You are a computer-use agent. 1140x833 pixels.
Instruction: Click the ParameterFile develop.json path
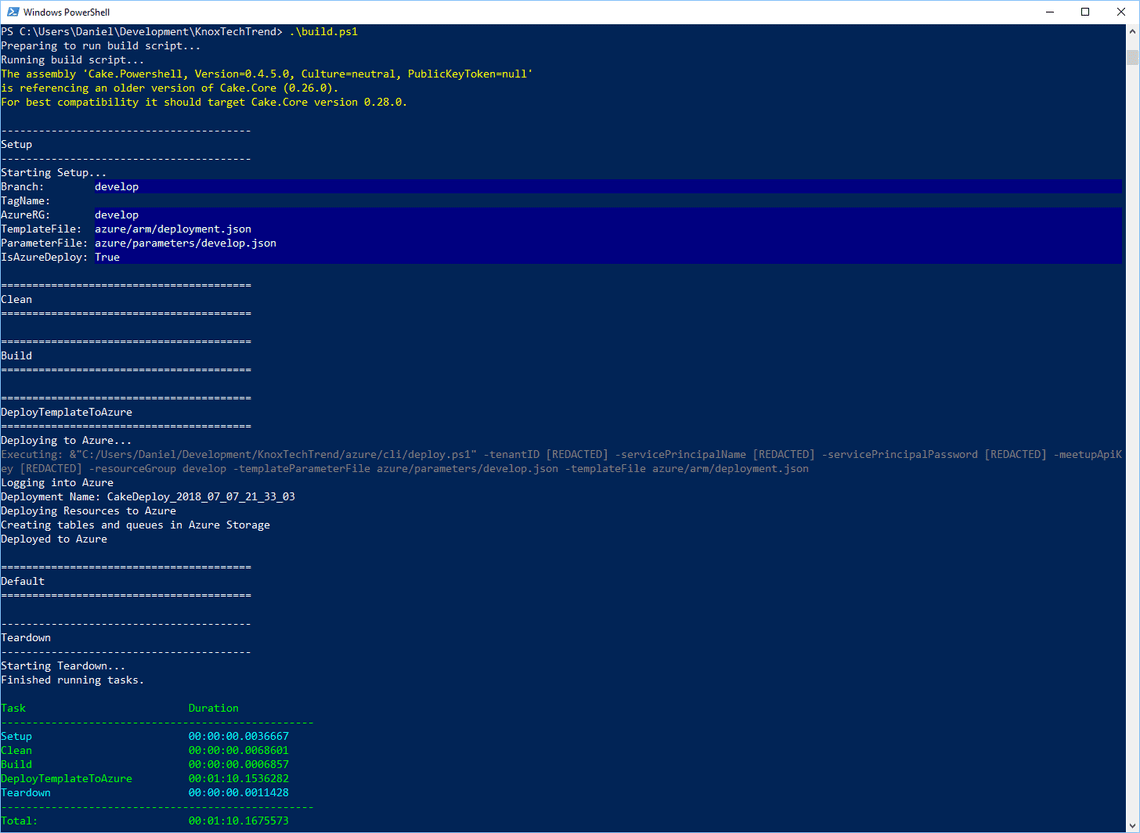pyautogui.click(x=185, y=242)
